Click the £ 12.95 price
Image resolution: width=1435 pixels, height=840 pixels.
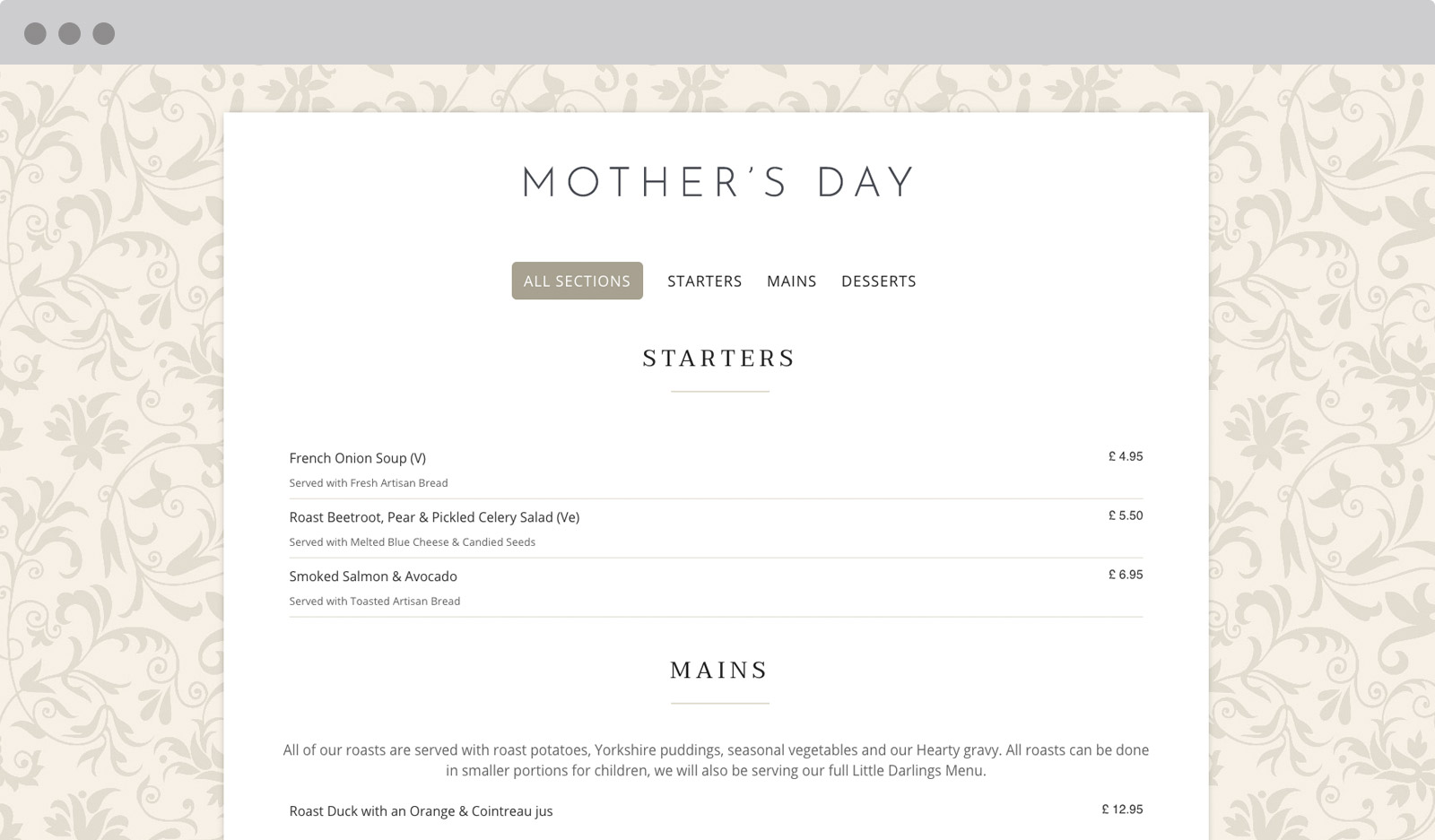click(x=1122, y=810)
